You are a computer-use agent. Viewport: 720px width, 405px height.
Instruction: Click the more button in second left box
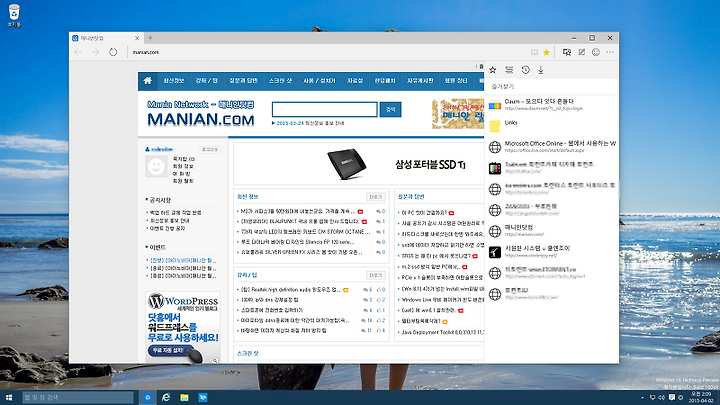click(376, 275)
